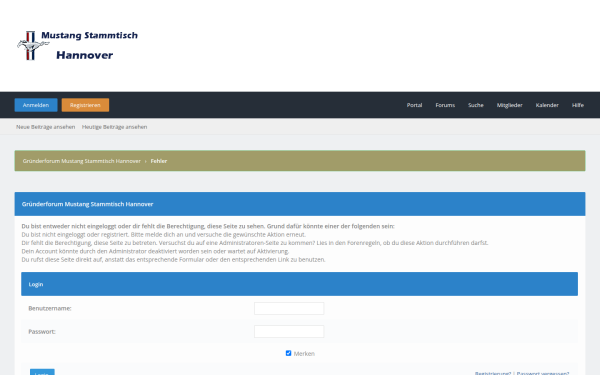Open the Portal menu item
The height and width of the screenshot is (375, 600).
[414, 105]
